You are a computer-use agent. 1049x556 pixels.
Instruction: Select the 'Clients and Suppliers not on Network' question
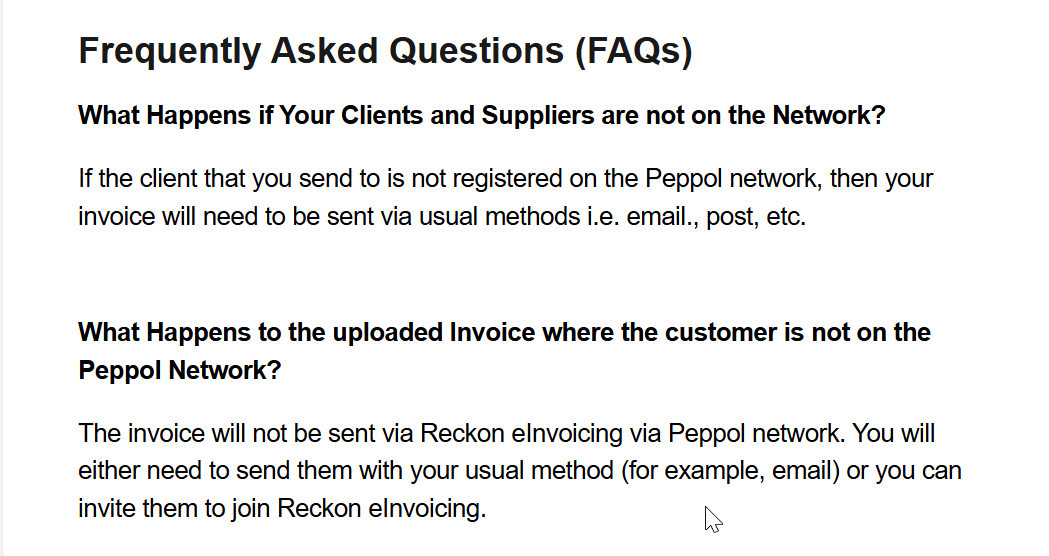(482, 116)
